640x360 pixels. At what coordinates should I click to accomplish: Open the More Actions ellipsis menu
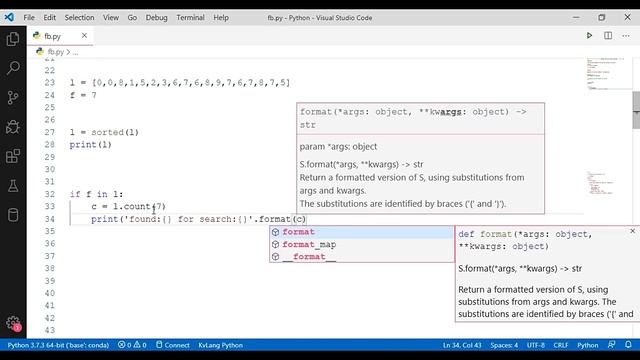pyautogui.click(x=626, y=36)
